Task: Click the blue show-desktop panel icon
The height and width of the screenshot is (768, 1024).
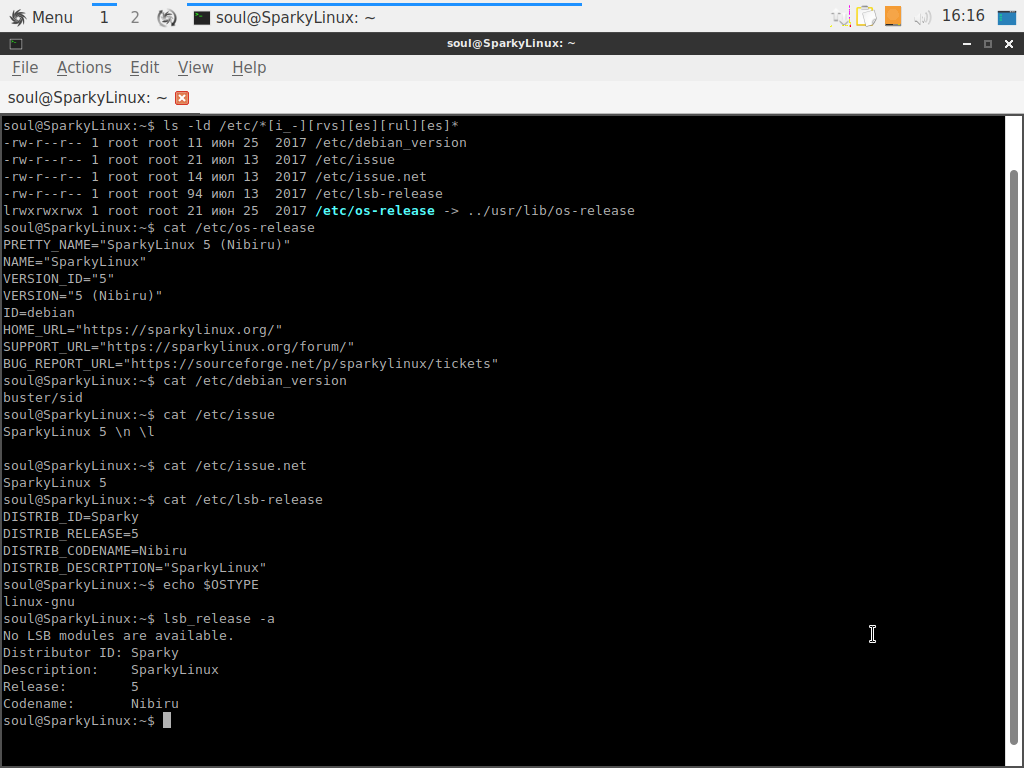Action: [x=1008, y=17]
